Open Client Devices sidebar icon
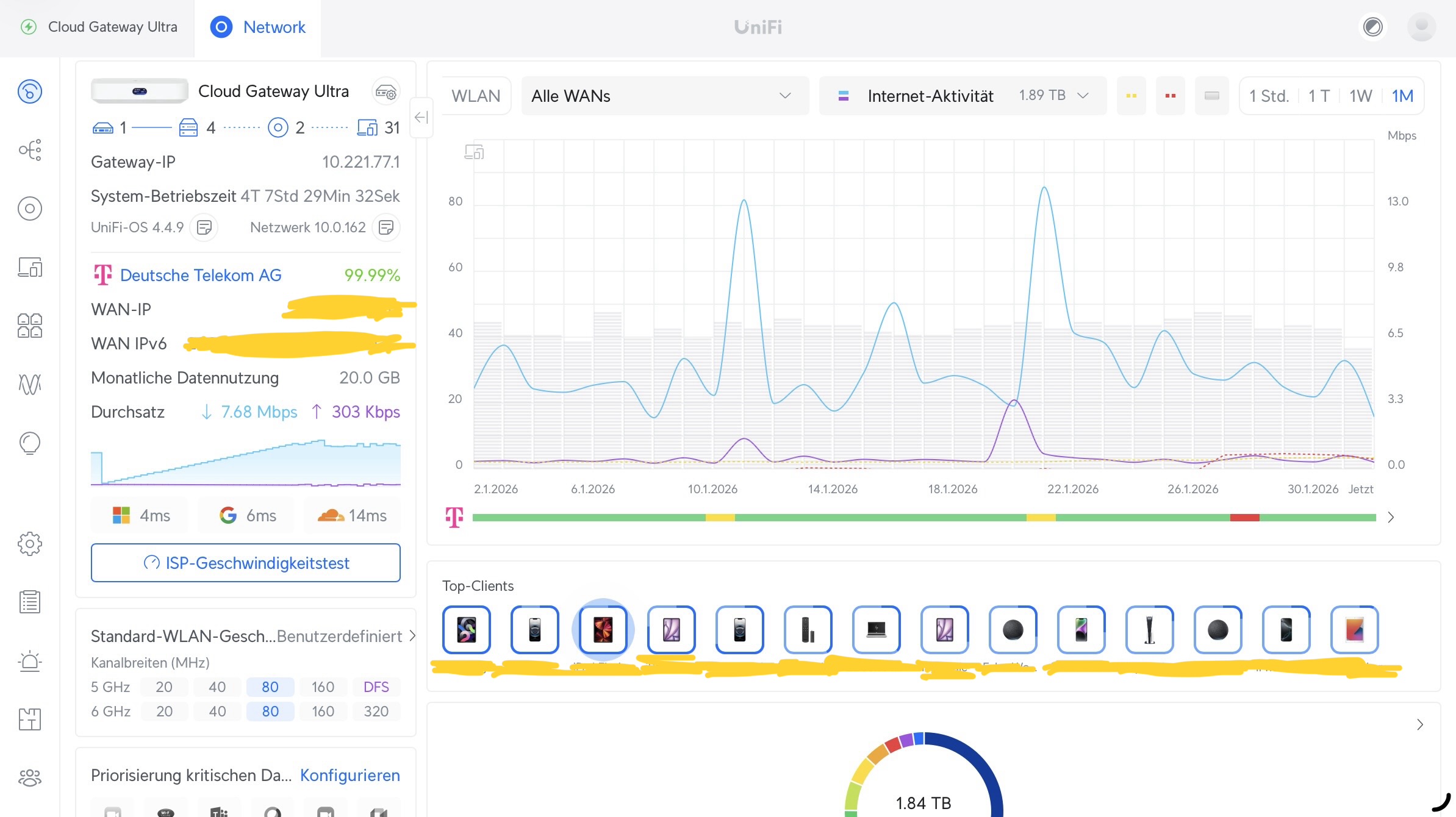The height and width of the screenshot is (817, 1456). click(x=30, y=267)
